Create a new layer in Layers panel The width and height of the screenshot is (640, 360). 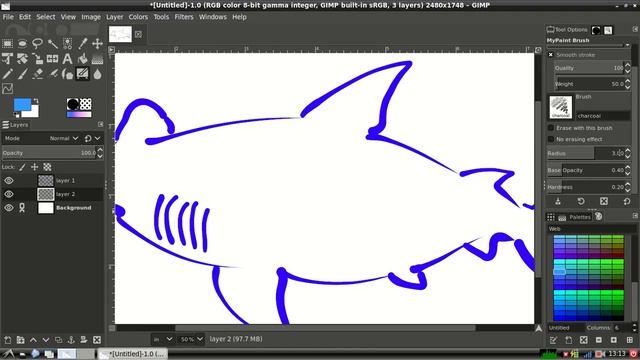(7, 340)
